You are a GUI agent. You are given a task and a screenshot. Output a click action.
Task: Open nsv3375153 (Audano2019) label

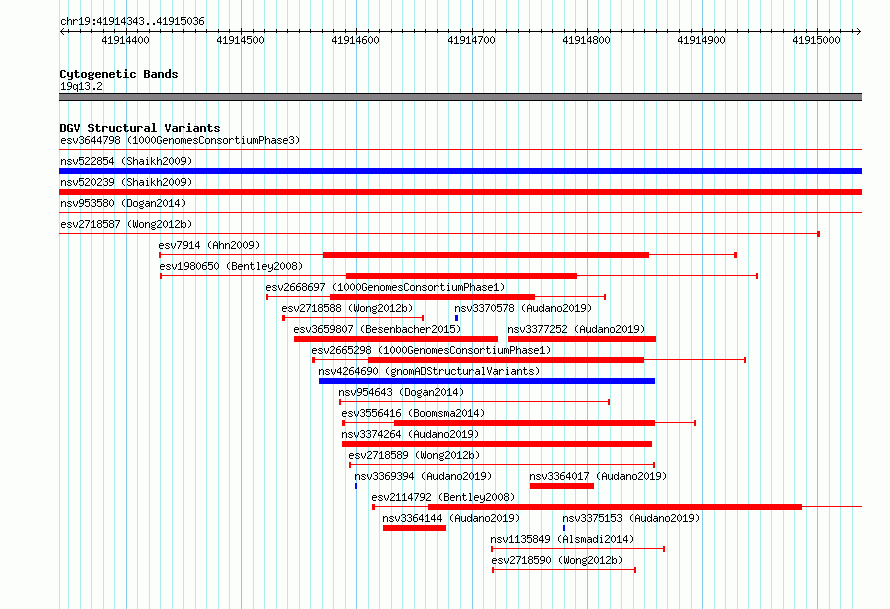click(631, 518)
